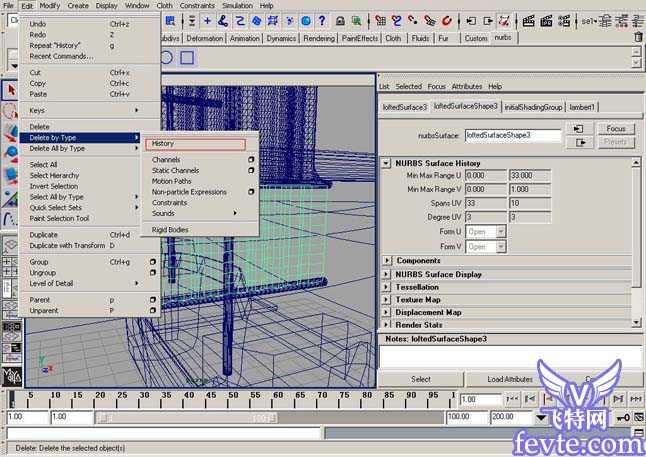Click status line input connections icon

click(x=471, y=21)
